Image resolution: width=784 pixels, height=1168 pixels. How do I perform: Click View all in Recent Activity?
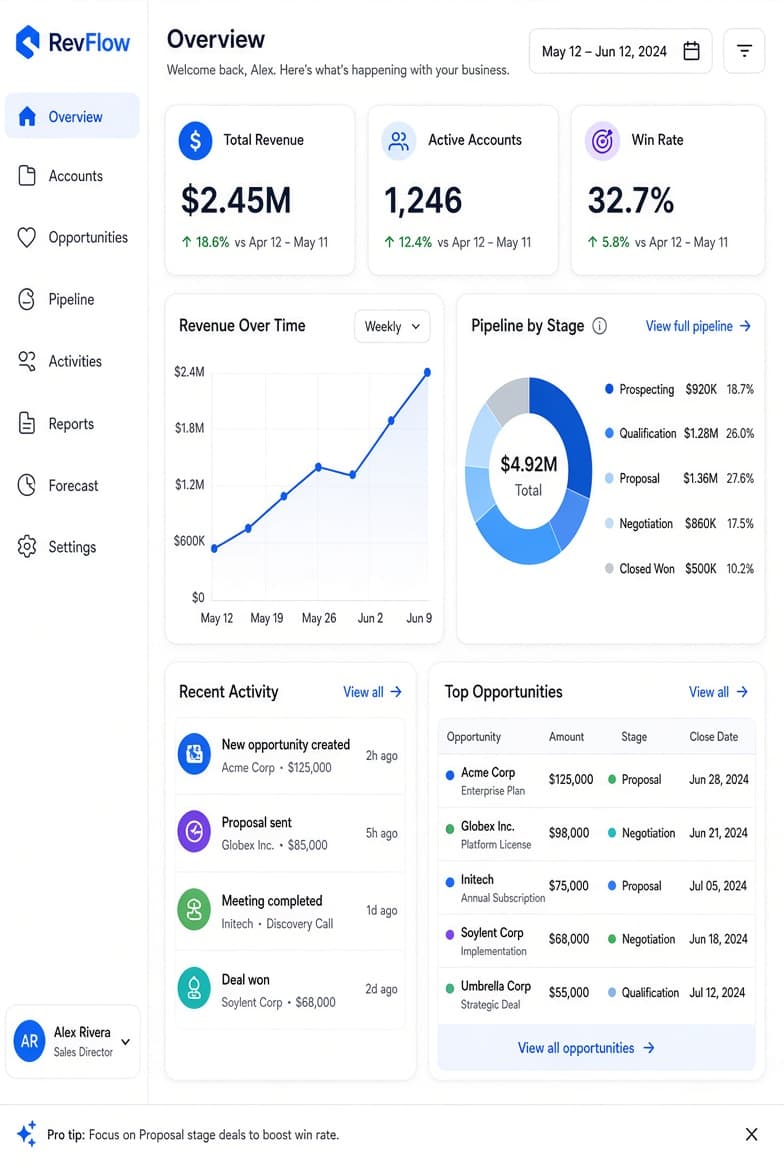point(373,692)
